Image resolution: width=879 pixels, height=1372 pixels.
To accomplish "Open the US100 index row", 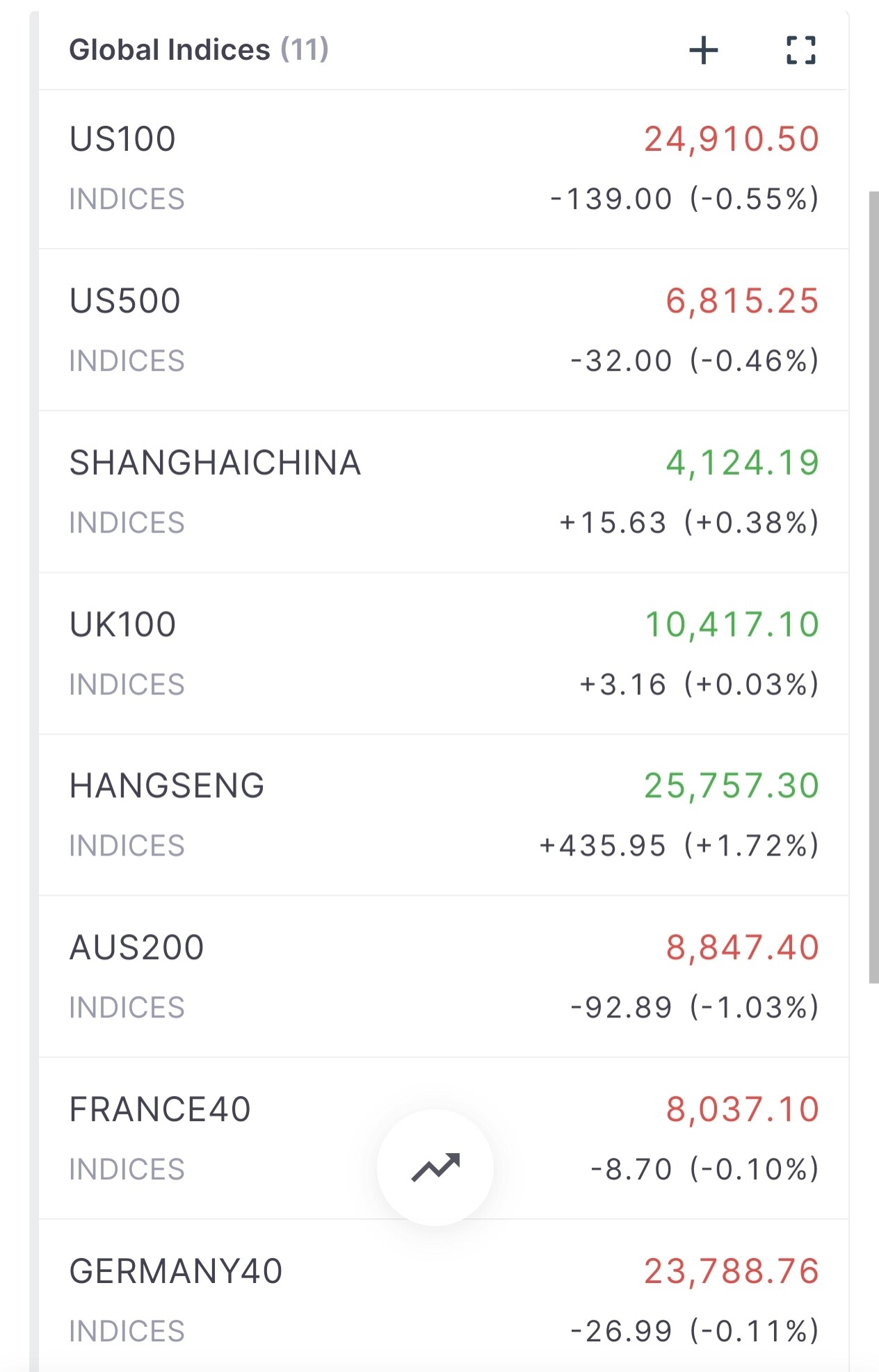I will (122, 139).
